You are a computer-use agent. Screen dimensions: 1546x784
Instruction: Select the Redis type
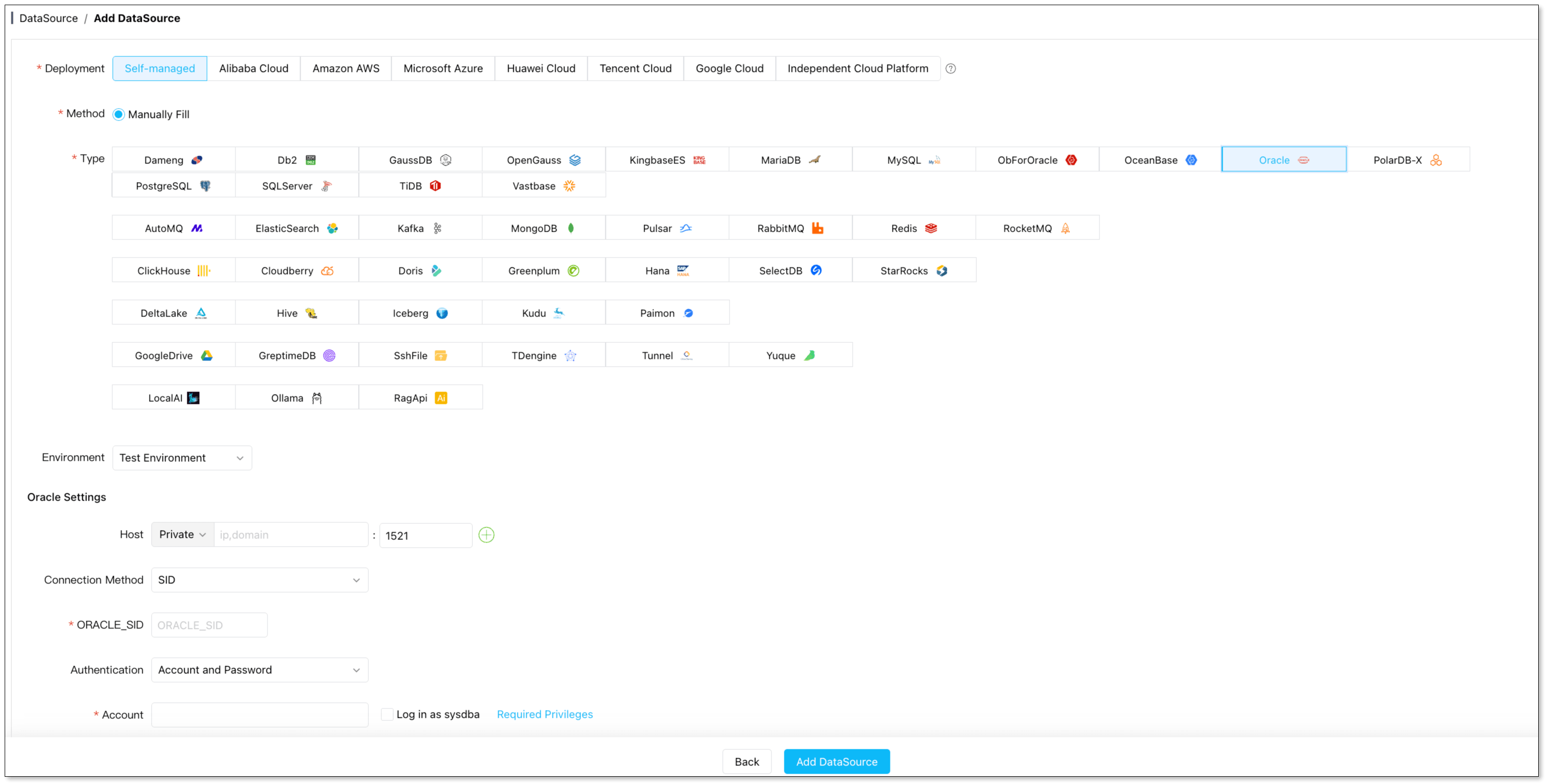(914, 228)
